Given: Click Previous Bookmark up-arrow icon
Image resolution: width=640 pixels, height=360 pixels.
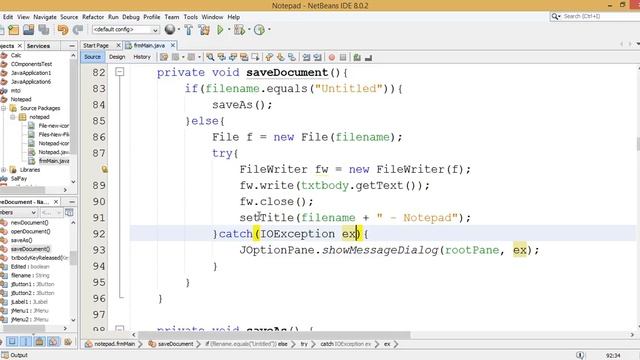Looking at the screenshot, I should [x=269, y=58].
